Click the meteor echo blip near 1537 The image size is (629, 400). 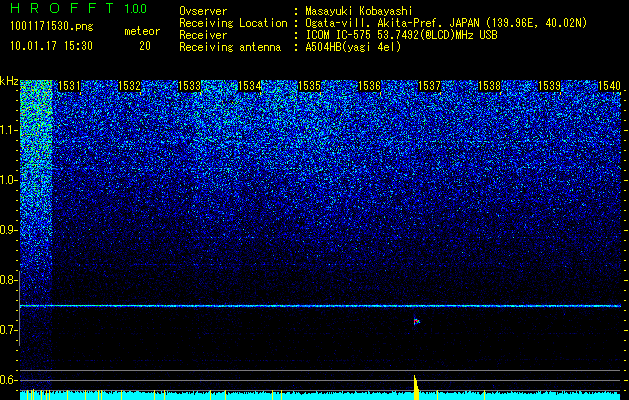tap(416, 321)
